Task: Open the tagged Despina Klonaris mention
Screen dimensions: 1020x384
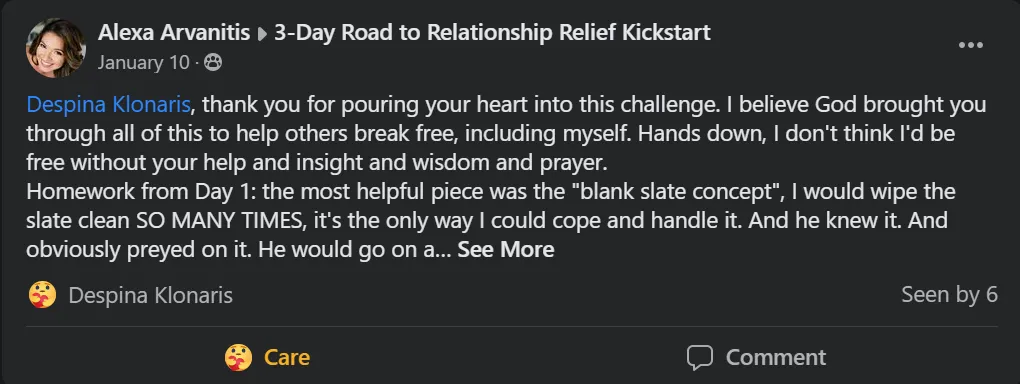Action: (x=109, y=105)
